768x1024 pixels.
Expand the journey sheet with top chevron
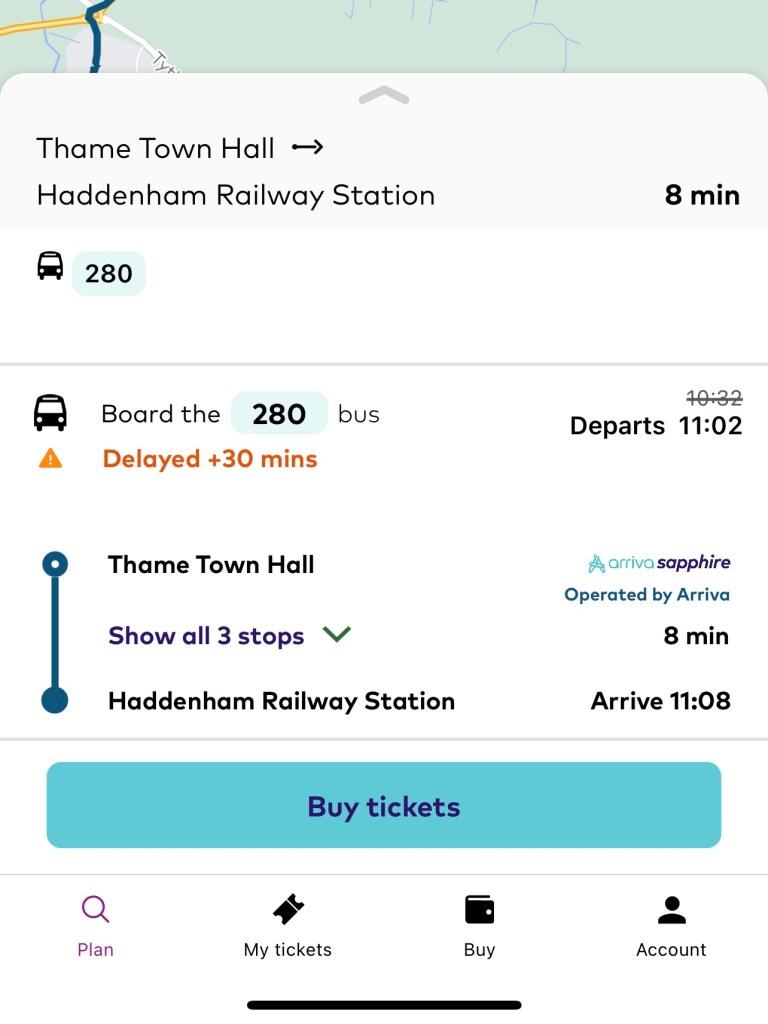click(383, 96)
